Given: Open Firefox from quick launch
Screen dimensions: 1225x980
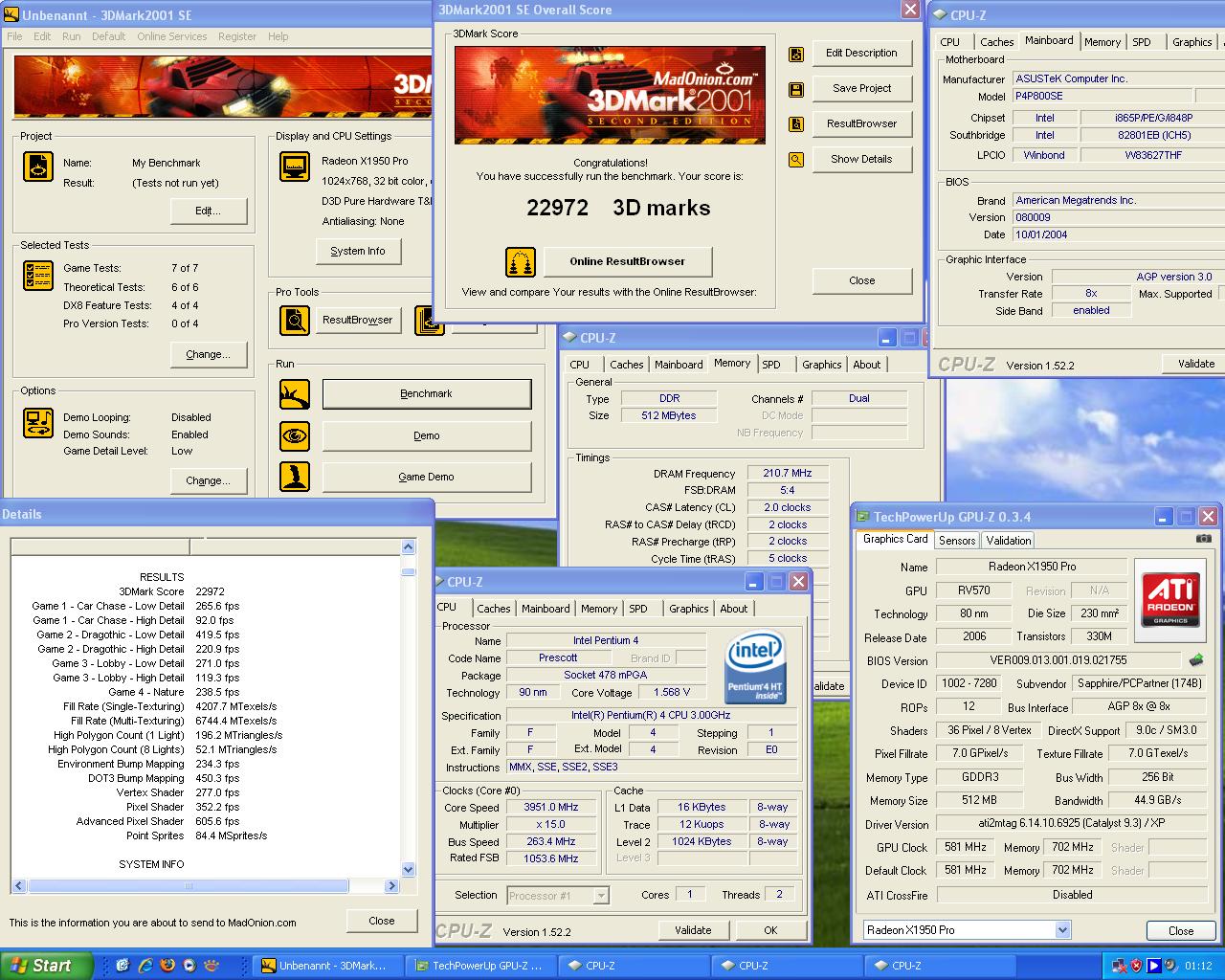Looking at the screenshot, I should pos(167,966).
